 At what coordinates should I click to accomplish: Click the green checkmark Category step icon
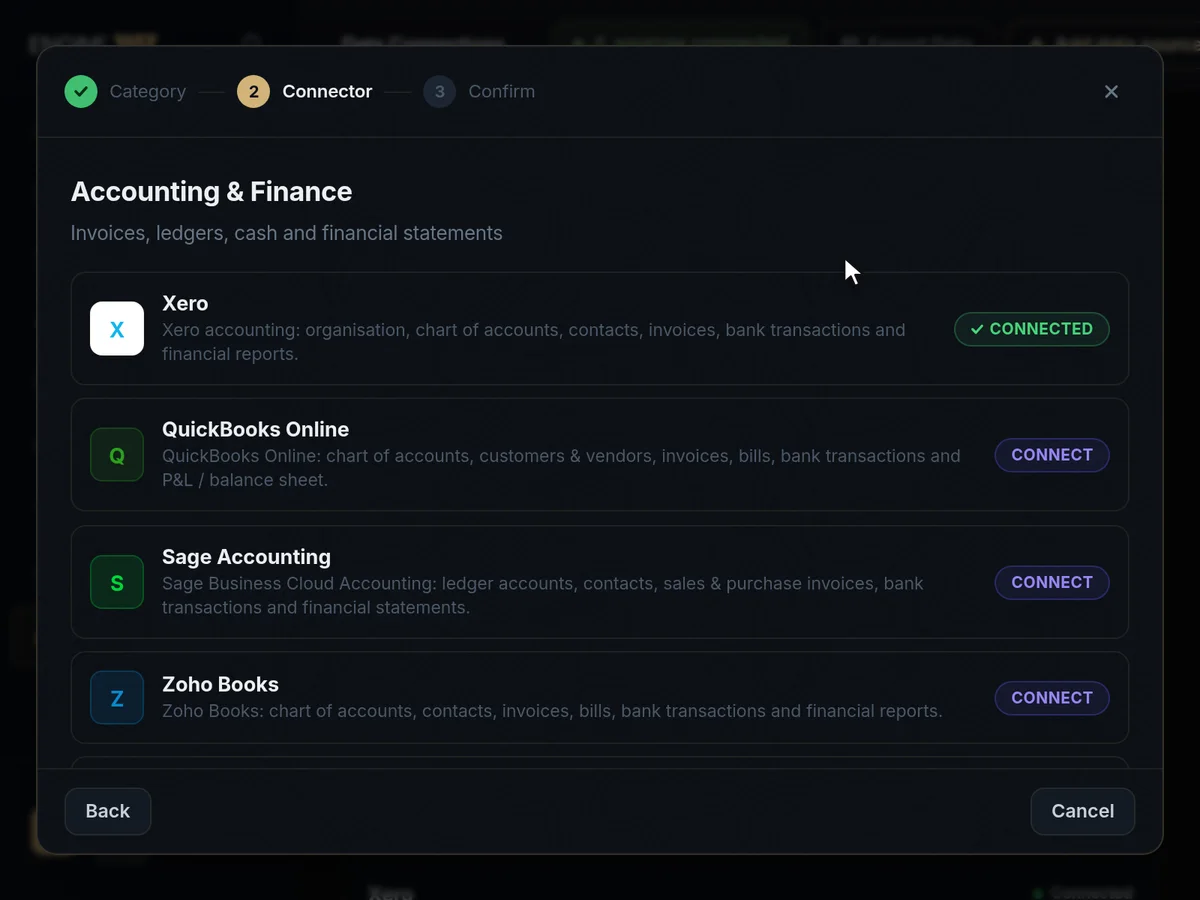pyautogui.click(x=81, y=91)
